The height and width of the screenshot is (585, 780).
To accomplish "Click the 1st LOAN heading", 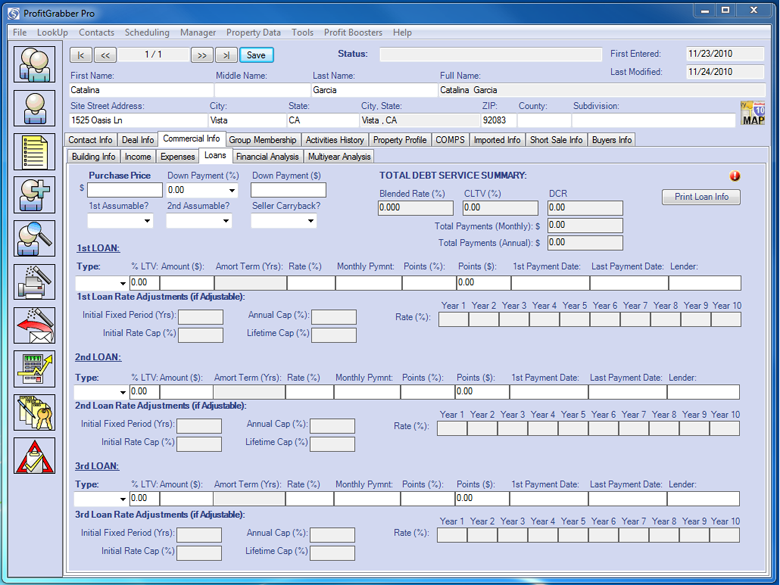I will [x=98, y=248].
